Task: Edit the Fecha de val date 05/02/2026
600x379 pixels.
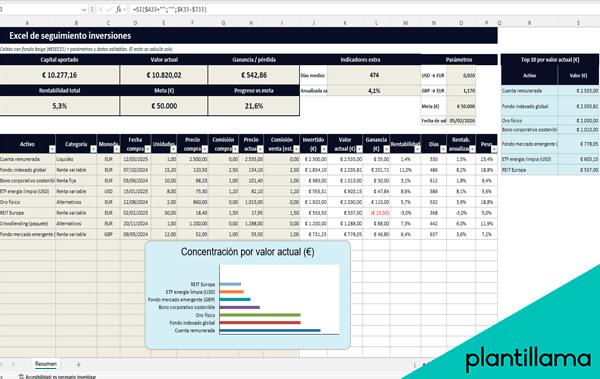Action: coord(461,121)
